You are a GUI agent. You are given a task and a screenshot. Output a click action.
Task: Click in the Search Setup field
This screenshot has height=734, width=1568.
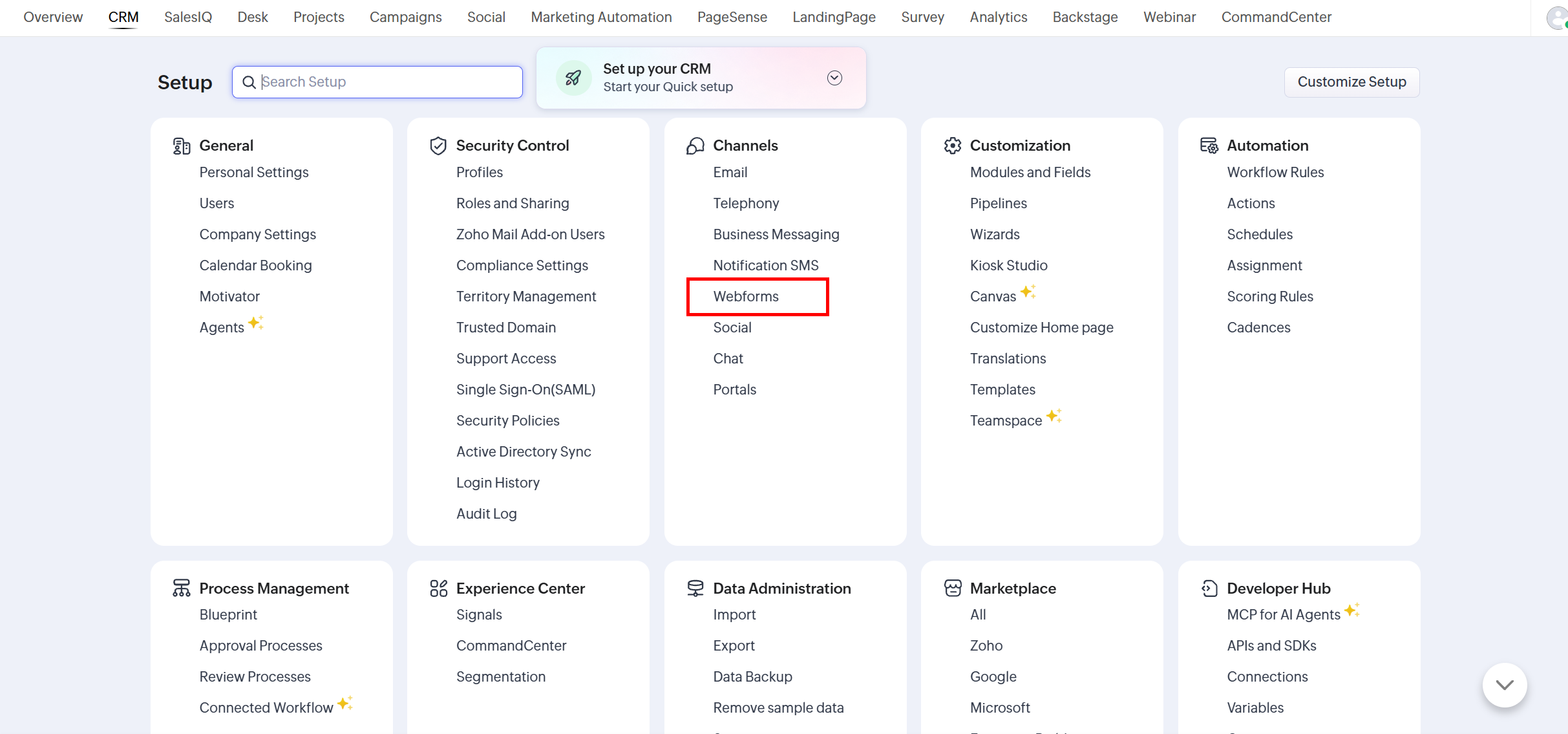(x=377, y=82)
